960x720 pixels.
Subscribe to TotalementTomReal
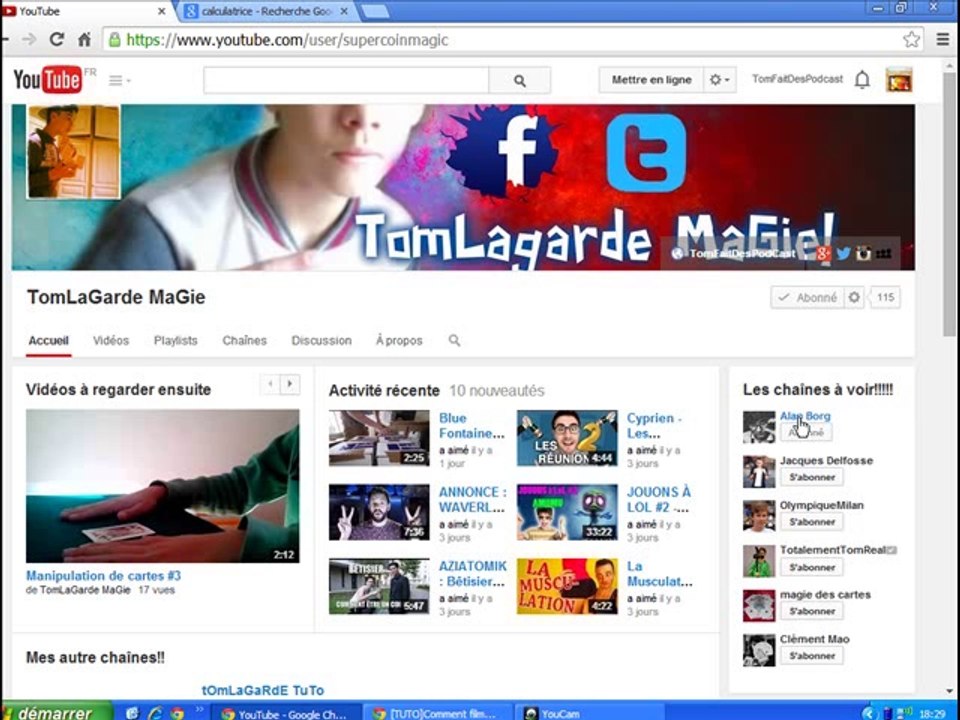812,568
